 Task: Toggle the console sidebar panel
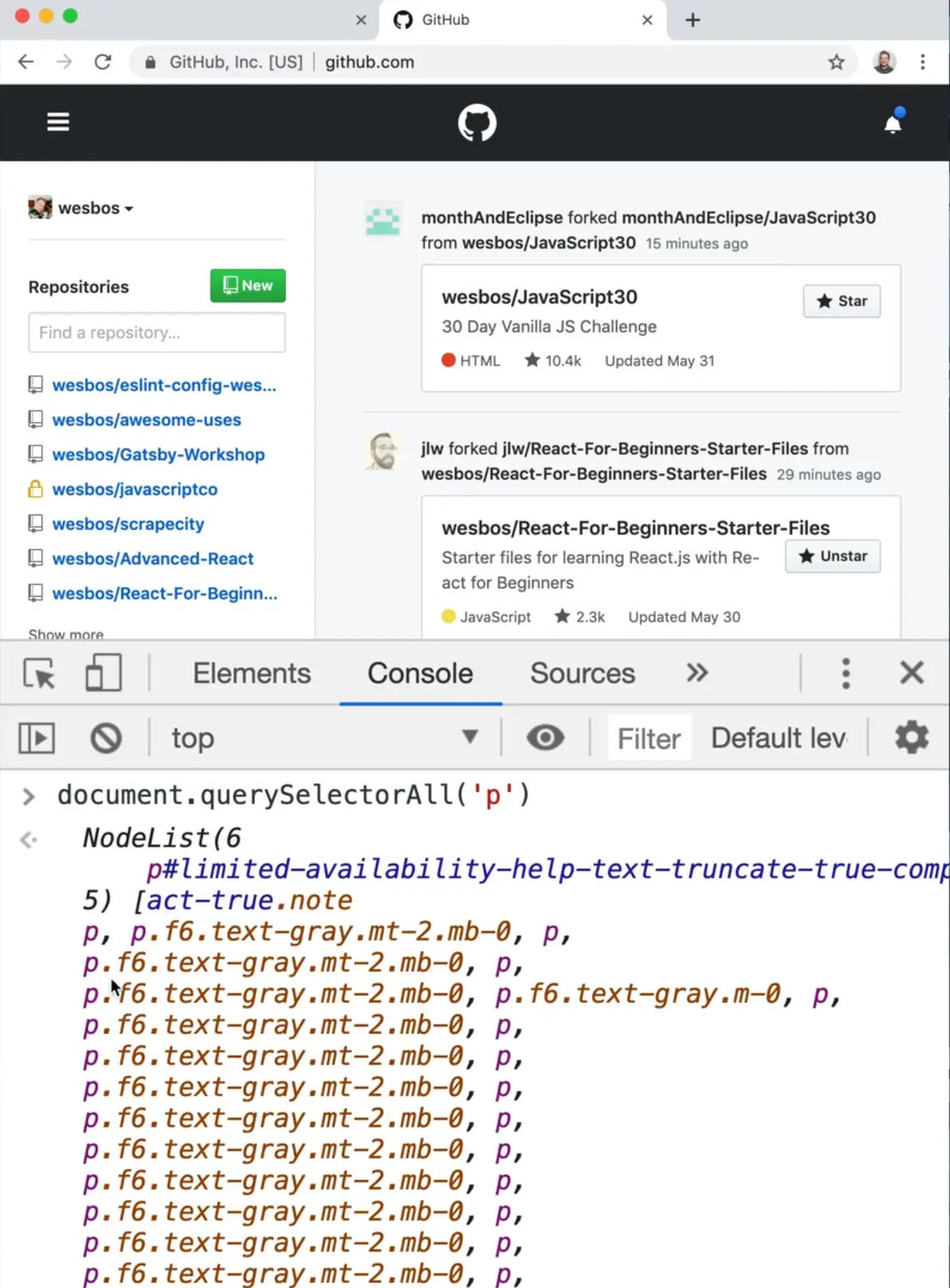click(x=37, y=738)
